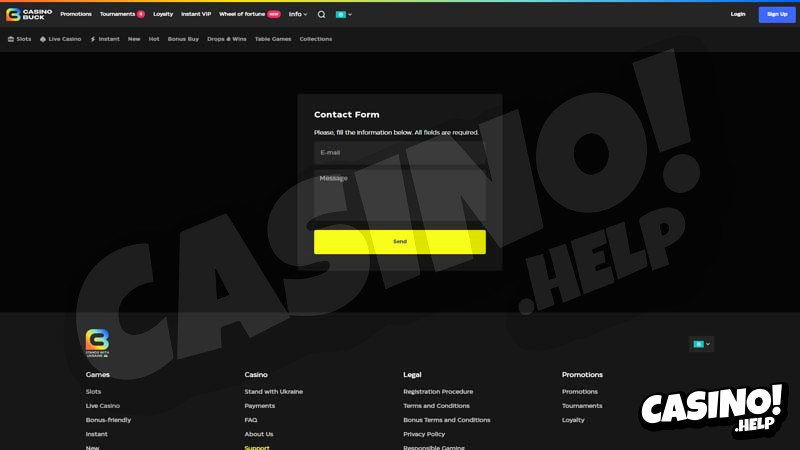
Task: Focus the Message text area
Action: tap(400, 196)
